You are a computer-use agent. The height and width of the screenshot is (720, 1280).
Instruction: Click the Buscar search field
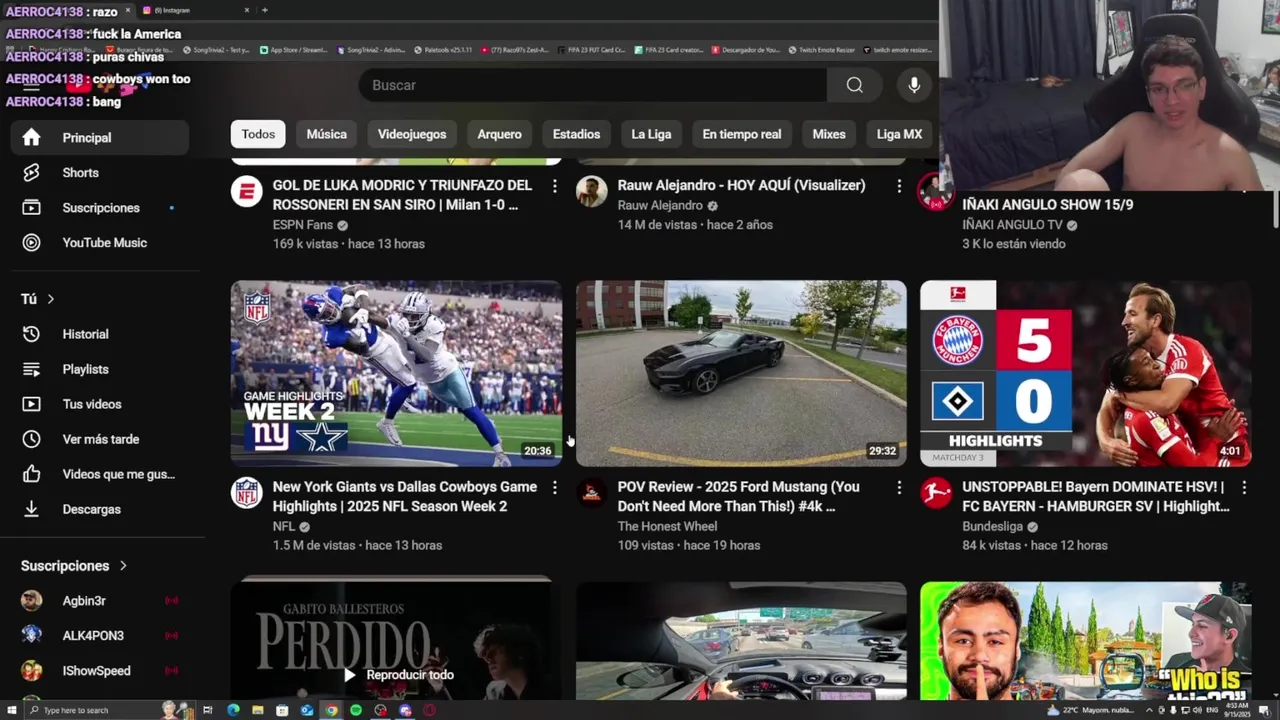(593, 85)
